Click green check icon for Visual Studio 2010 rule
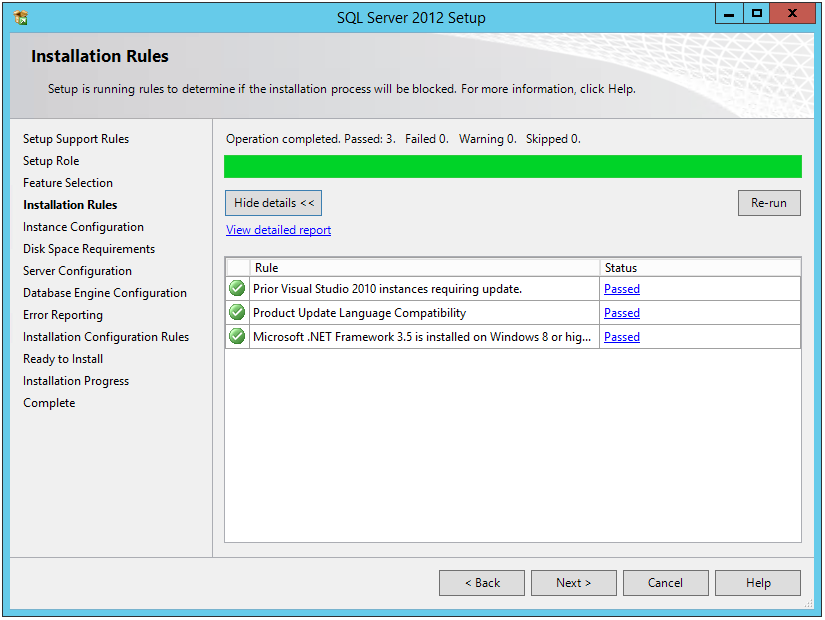The image size is (825, 620). click(x=237, y=288)
